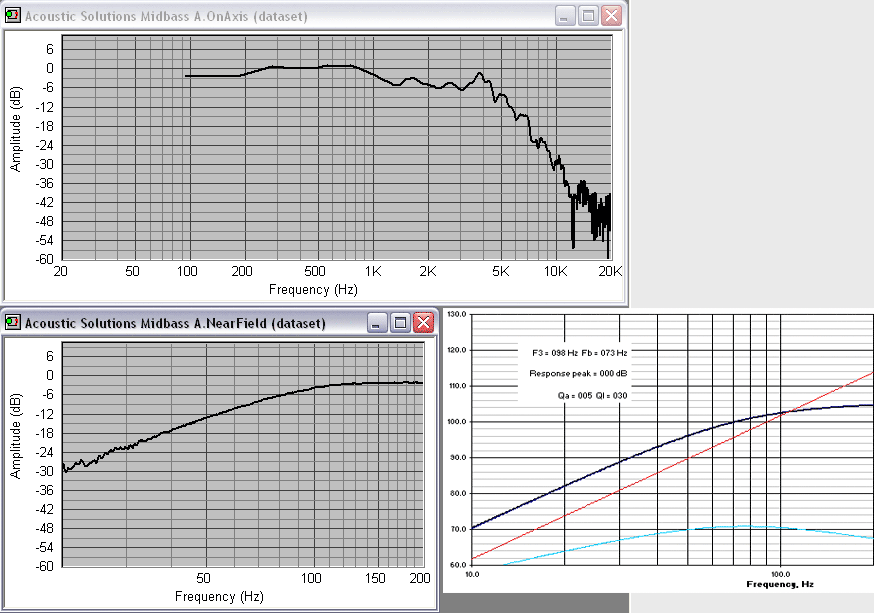
Task: Click 'Frequency (Hz)' label in NearField window
Action: (x=219, y=597)
